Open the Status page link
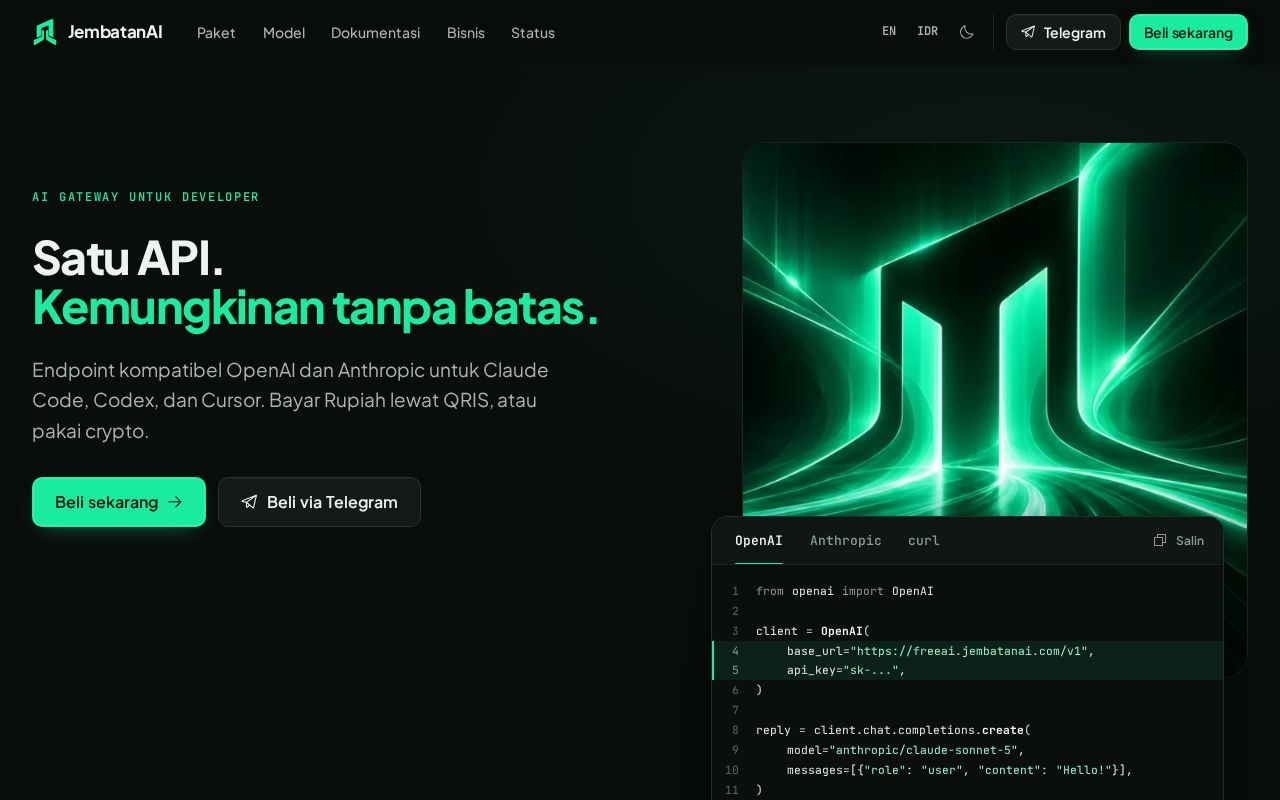Screen dimensions: 1280x800 533,33
